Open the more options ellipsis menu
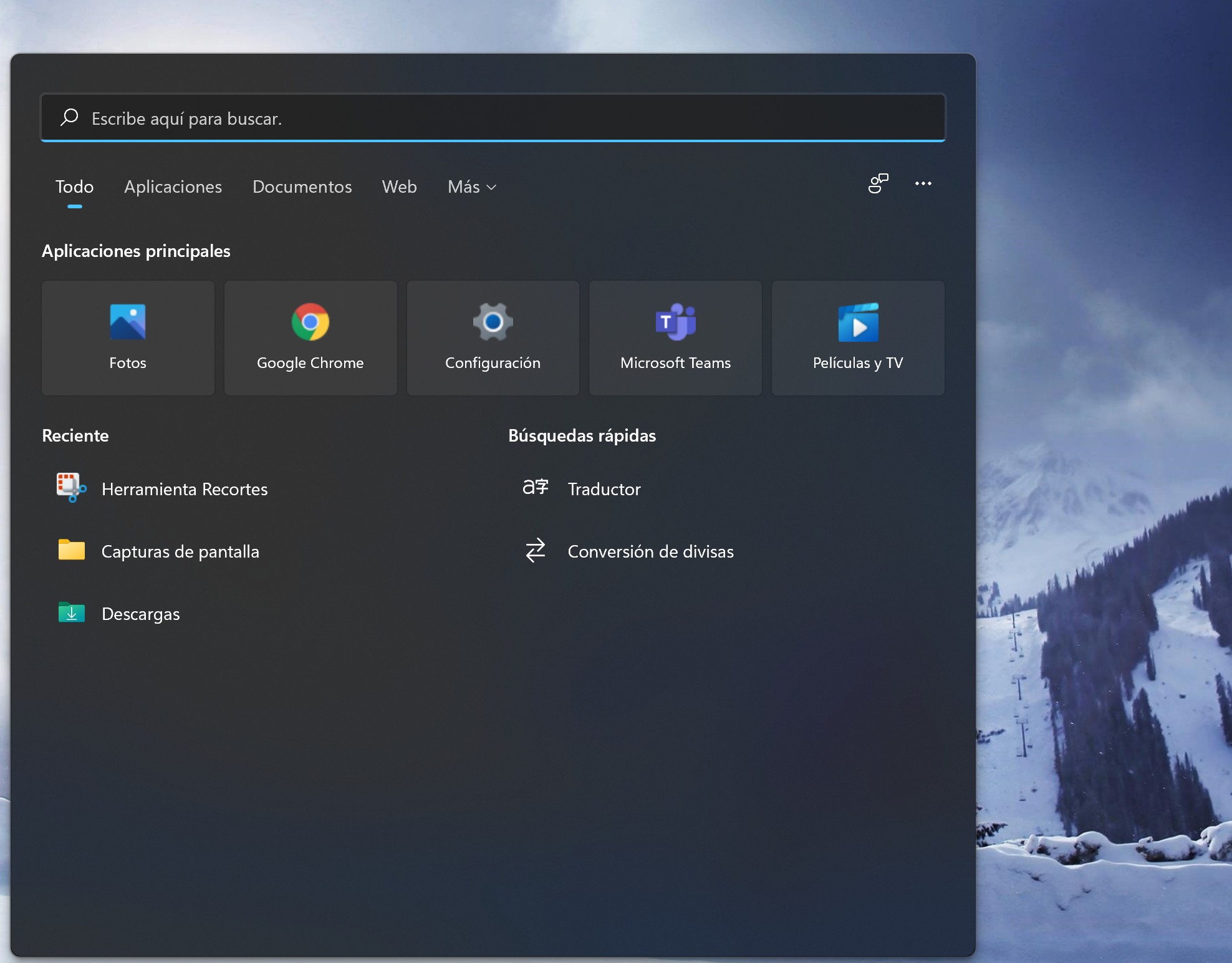 [923, 184]
